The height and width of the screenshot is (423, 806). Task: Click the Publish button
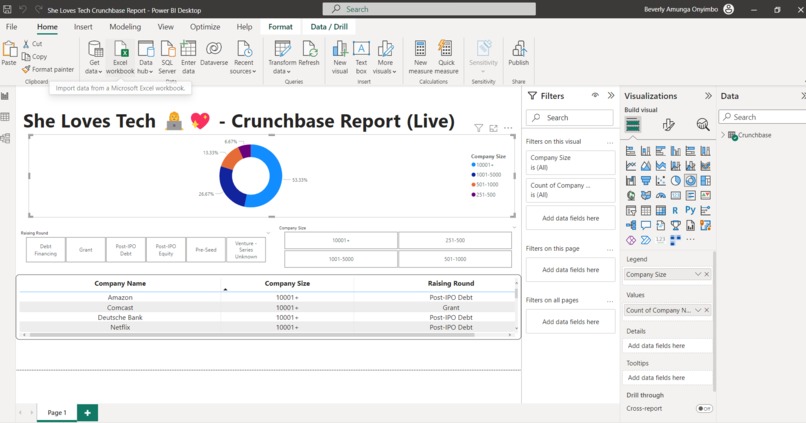(x=518, y=53)
